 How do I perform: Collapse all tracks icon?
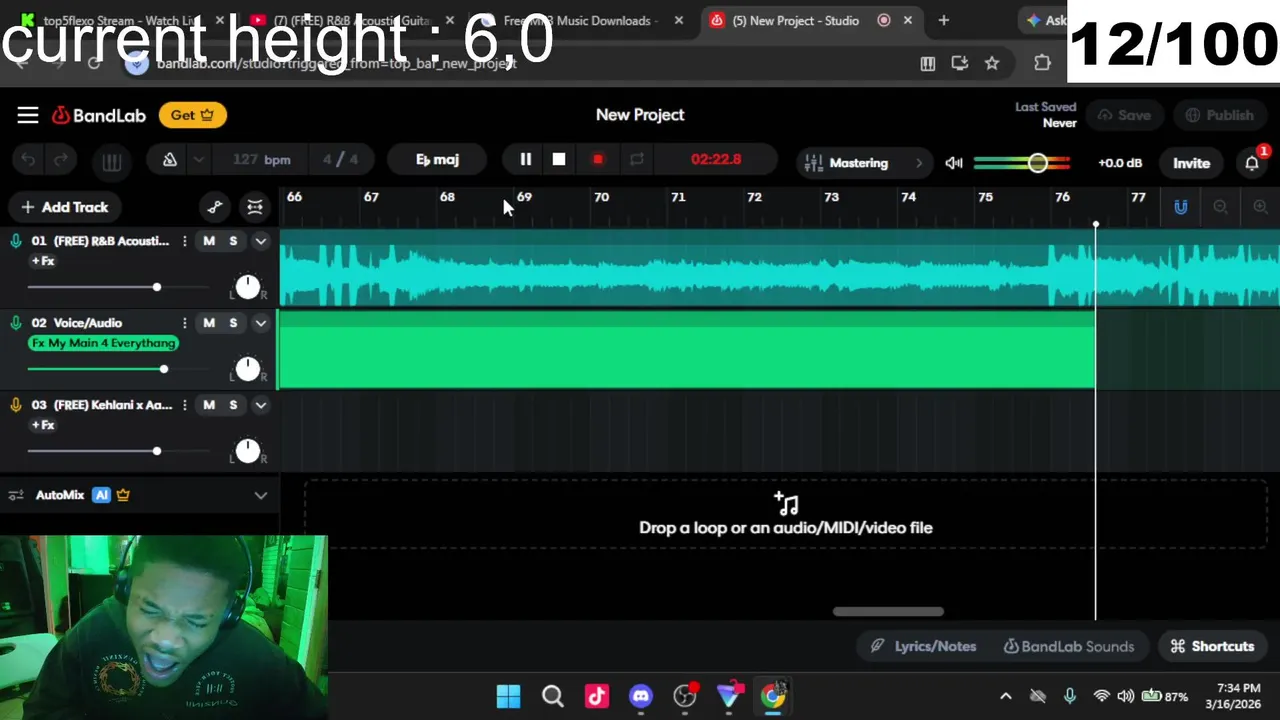(x=255, y=207)
